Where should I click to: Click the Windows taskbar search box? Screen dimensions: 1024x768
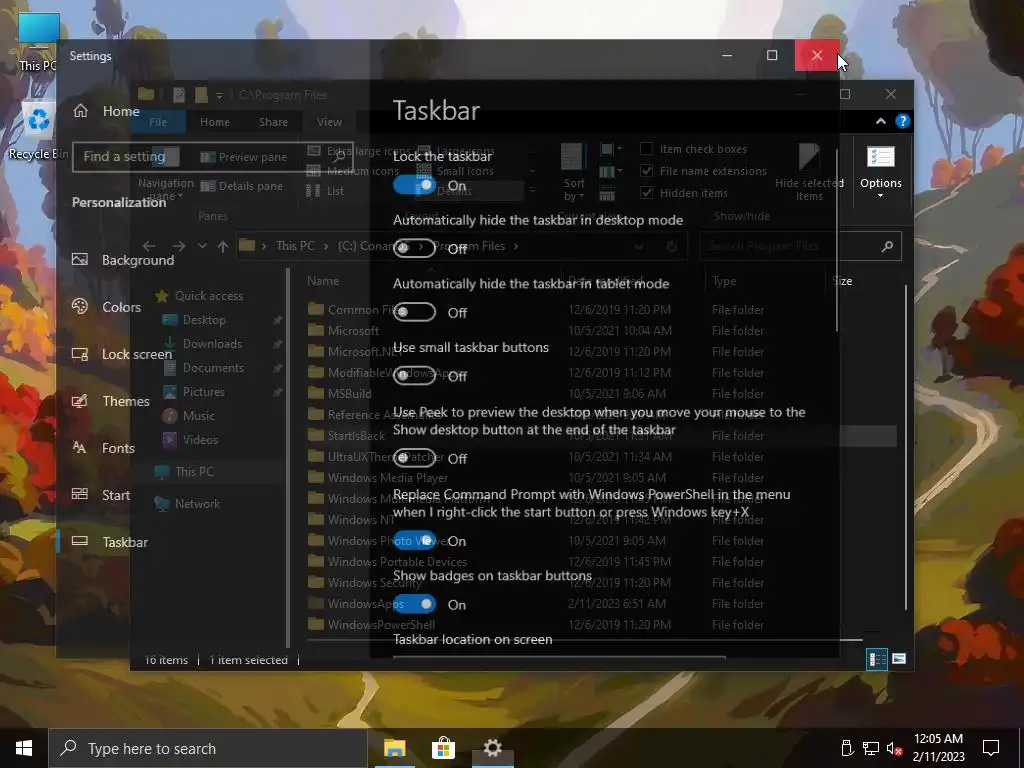[x=208, y=748]
